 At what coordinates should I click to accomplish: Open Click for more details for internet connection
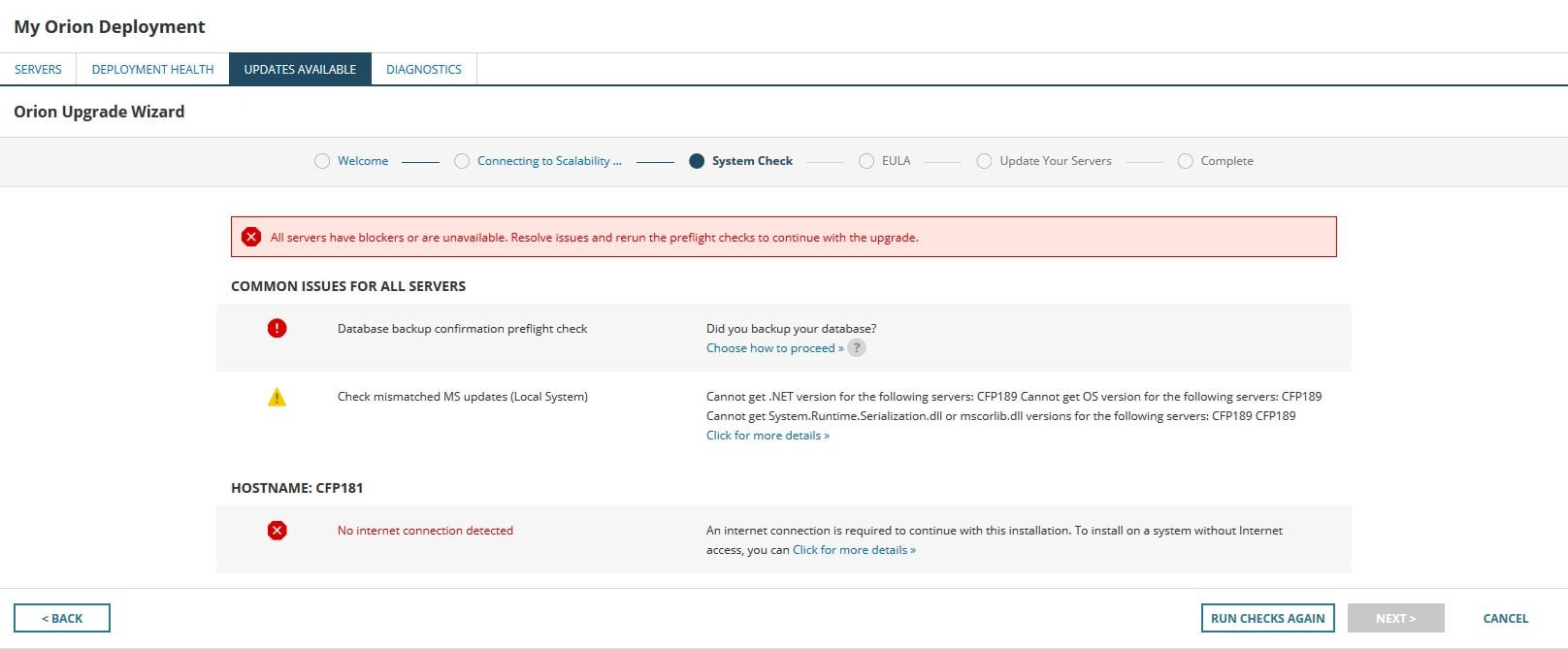[854, 550]
